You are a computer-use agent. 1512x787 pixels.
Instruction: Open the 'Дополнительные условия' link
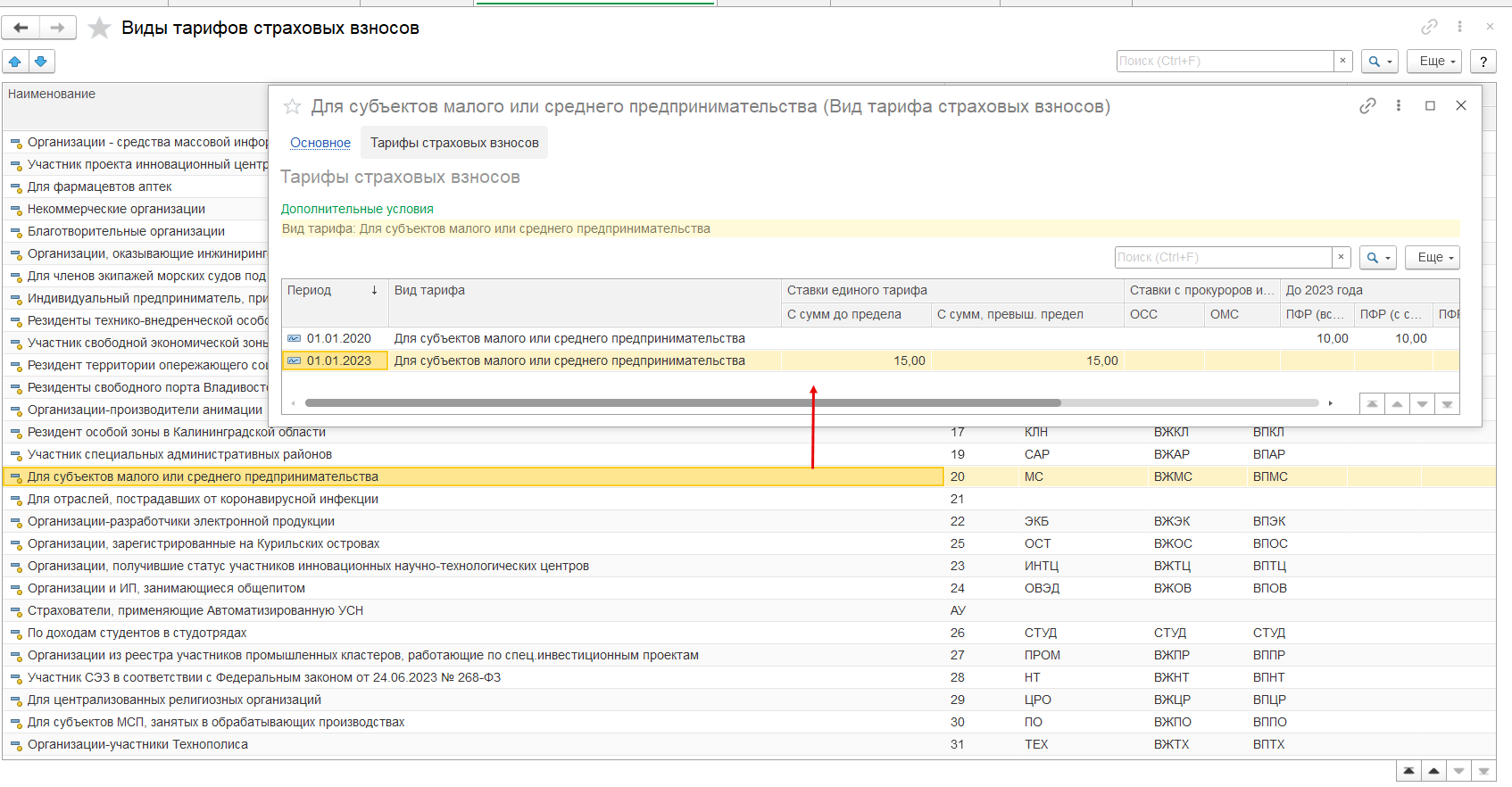[x=357, y=209]
